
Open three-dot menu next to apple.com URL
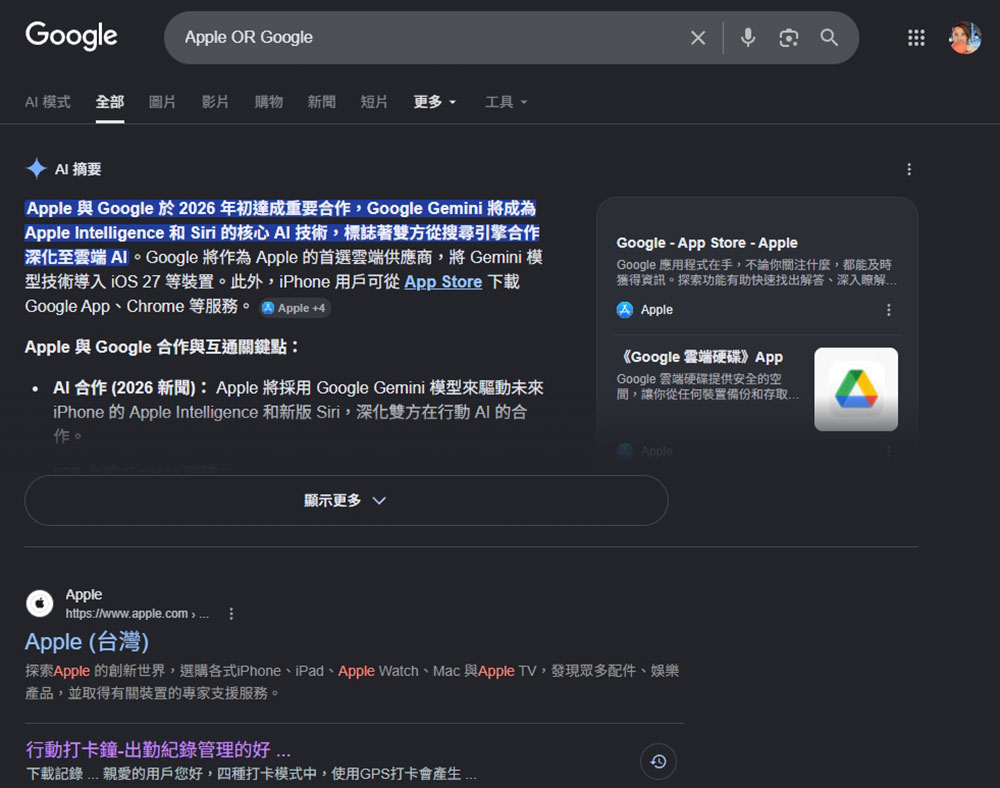231,613
